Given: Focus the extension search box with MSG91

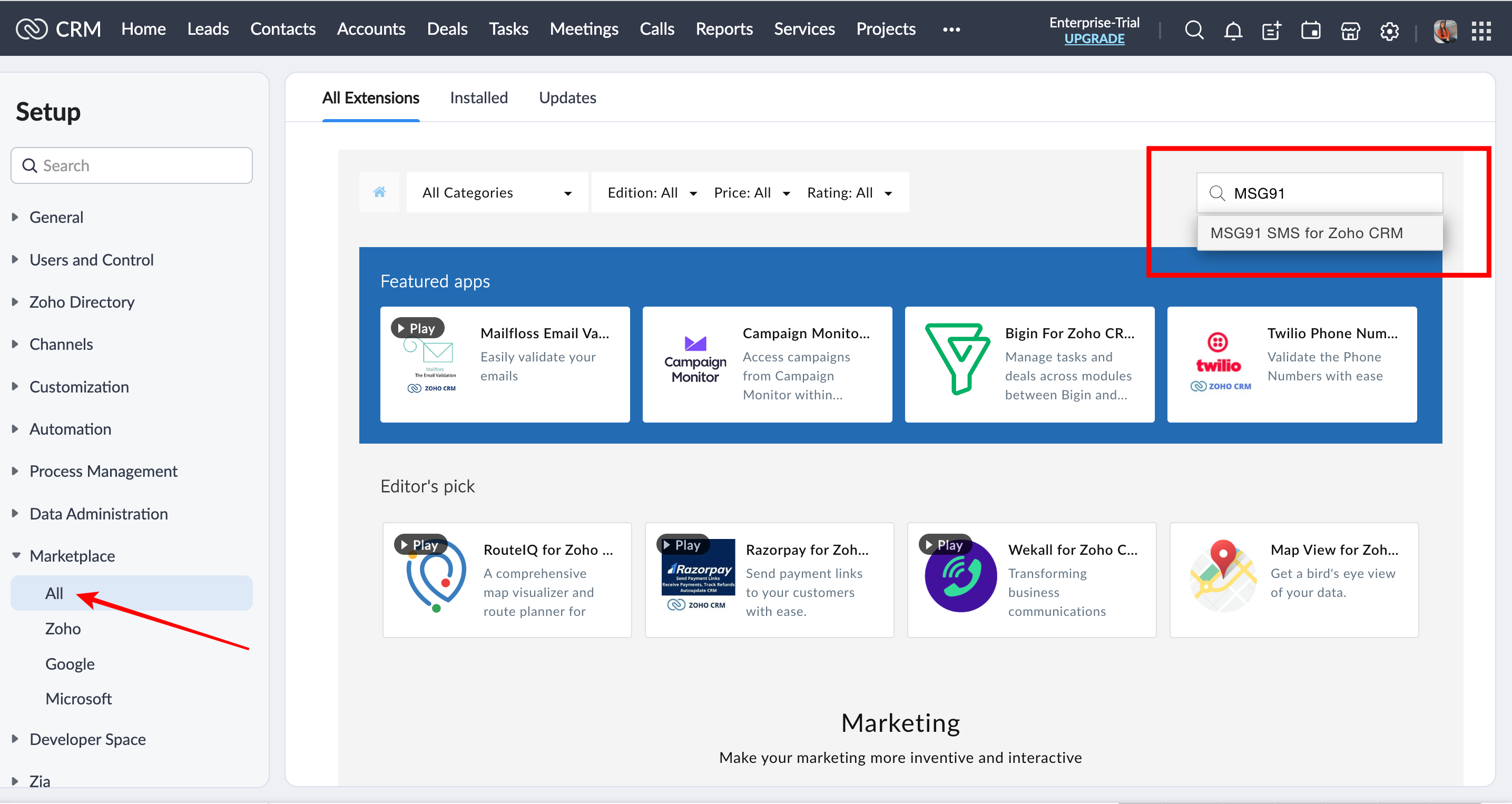Looking at the screenshot, I should 1320,193.
